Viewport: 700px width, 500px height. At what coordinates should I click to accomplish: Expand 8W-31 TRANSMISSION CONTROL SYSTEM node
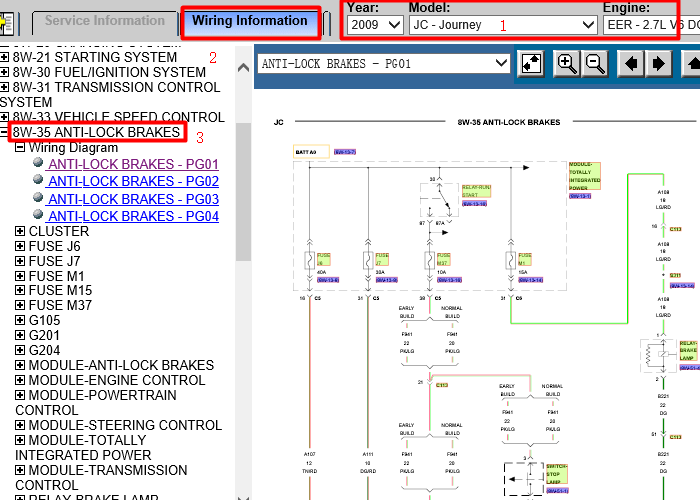(x=4, y=87)
